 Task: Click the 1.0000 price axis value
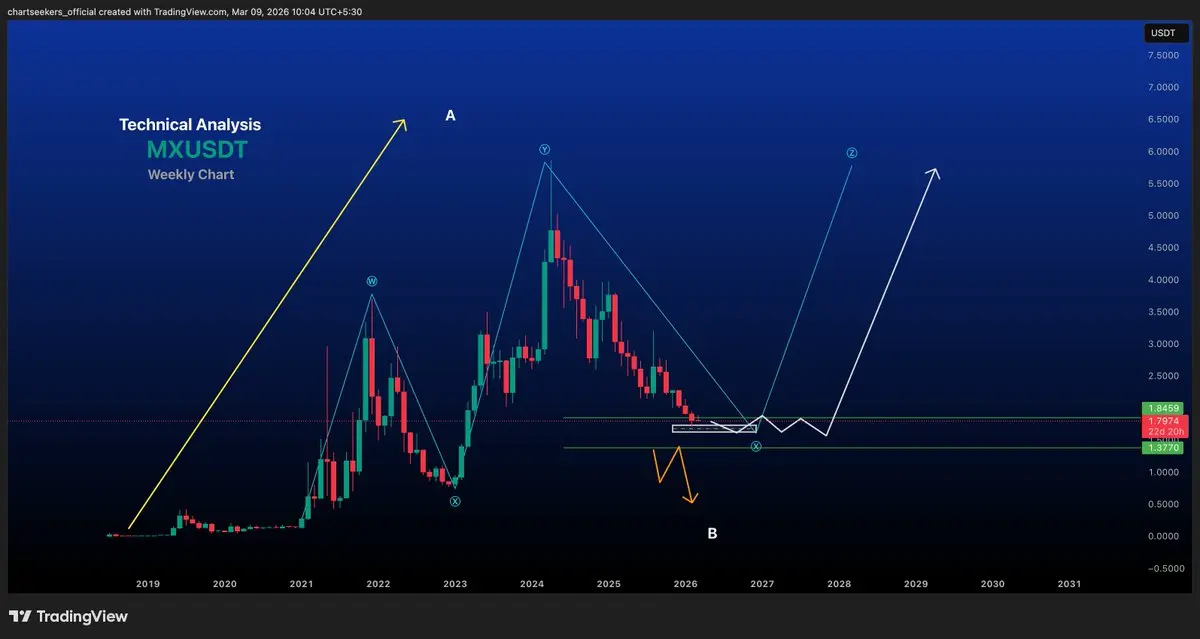point(1162,472)
